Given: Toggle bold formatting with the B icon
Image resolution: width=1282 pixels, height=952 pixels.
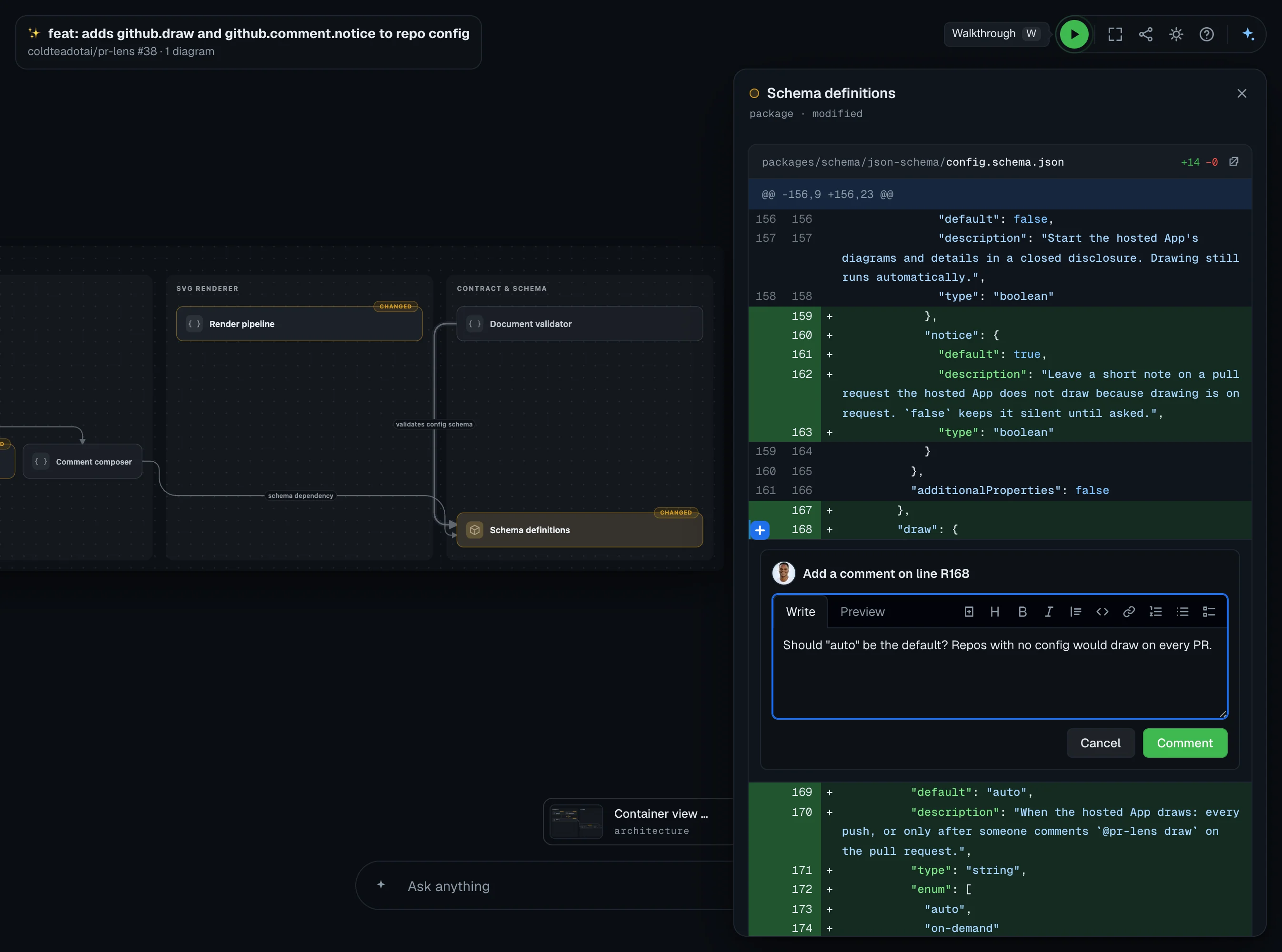Looking at the screenshot, I should (1022, 612).
